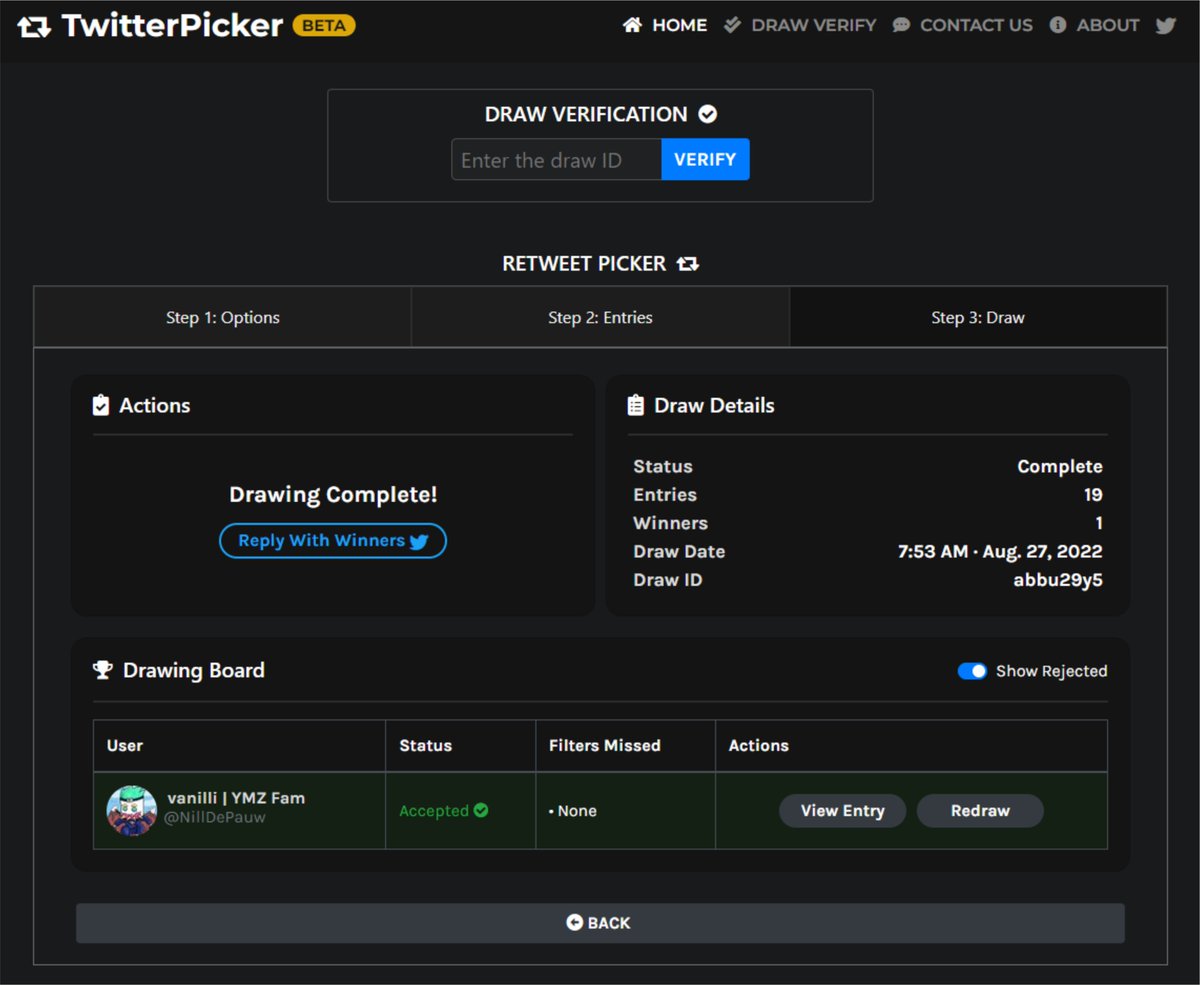Click the Drawing Complete! message
This screenshot has width=1200, height=985.
333,494
